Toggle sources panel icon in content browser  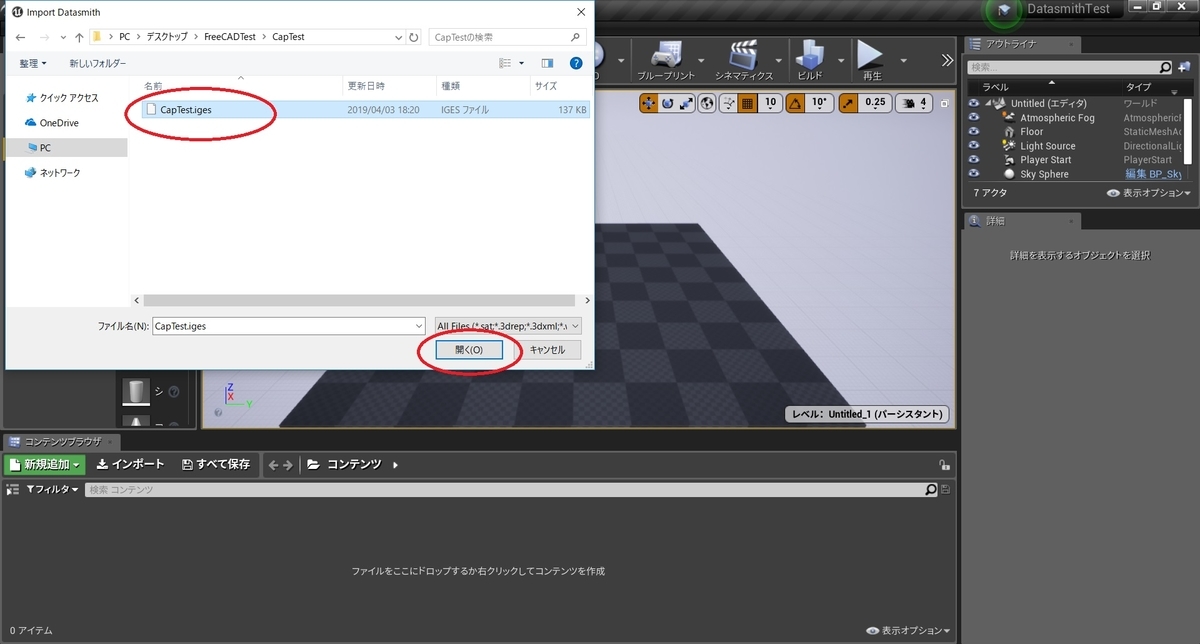(13, 490)
